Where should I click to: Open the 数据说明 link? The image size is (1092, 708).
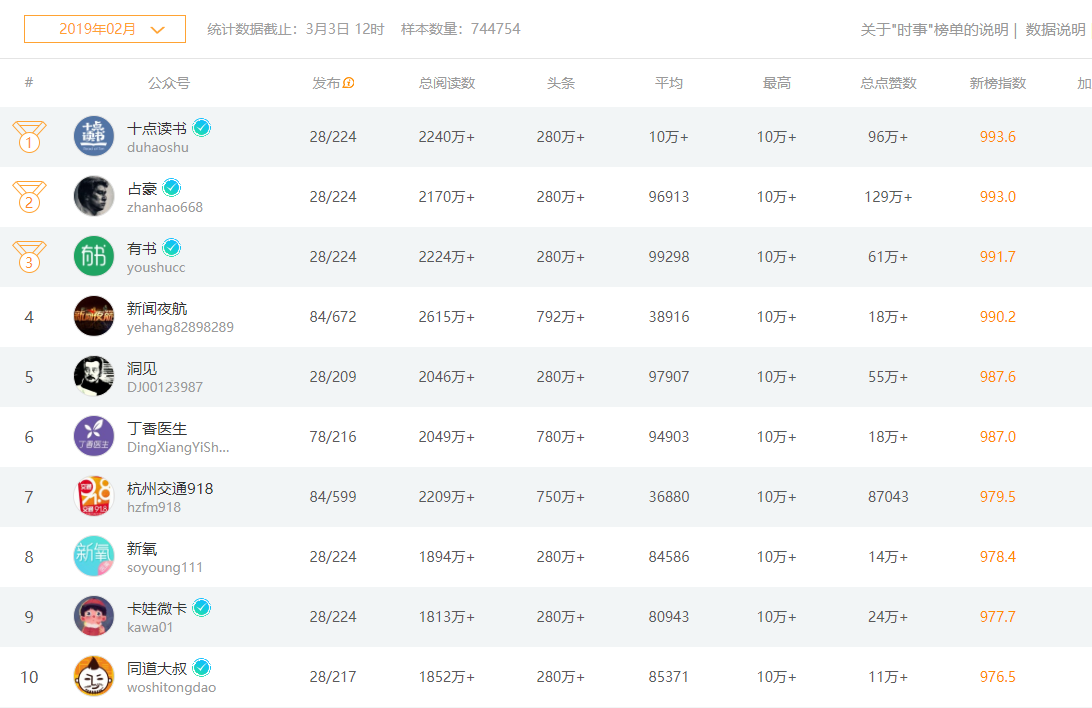(1055, 29)
